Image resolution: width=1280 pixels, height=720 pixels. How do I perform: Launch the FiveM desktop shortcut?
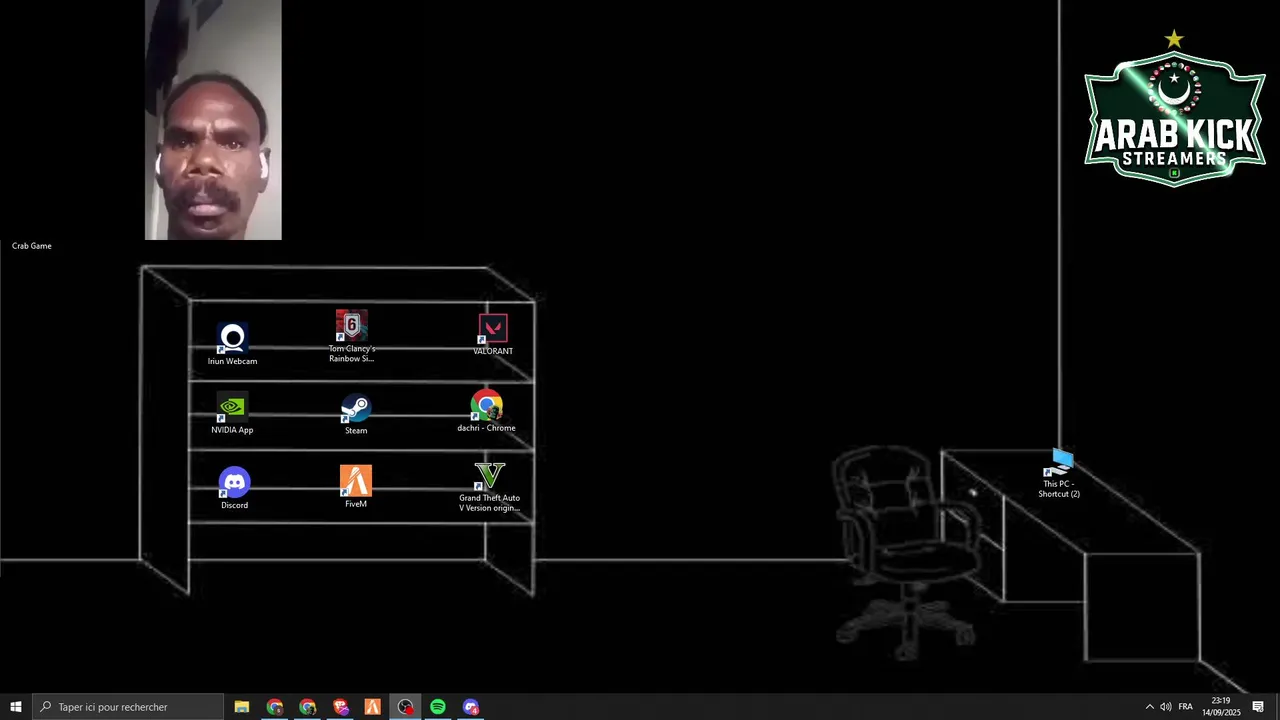(x=356, y=487)
